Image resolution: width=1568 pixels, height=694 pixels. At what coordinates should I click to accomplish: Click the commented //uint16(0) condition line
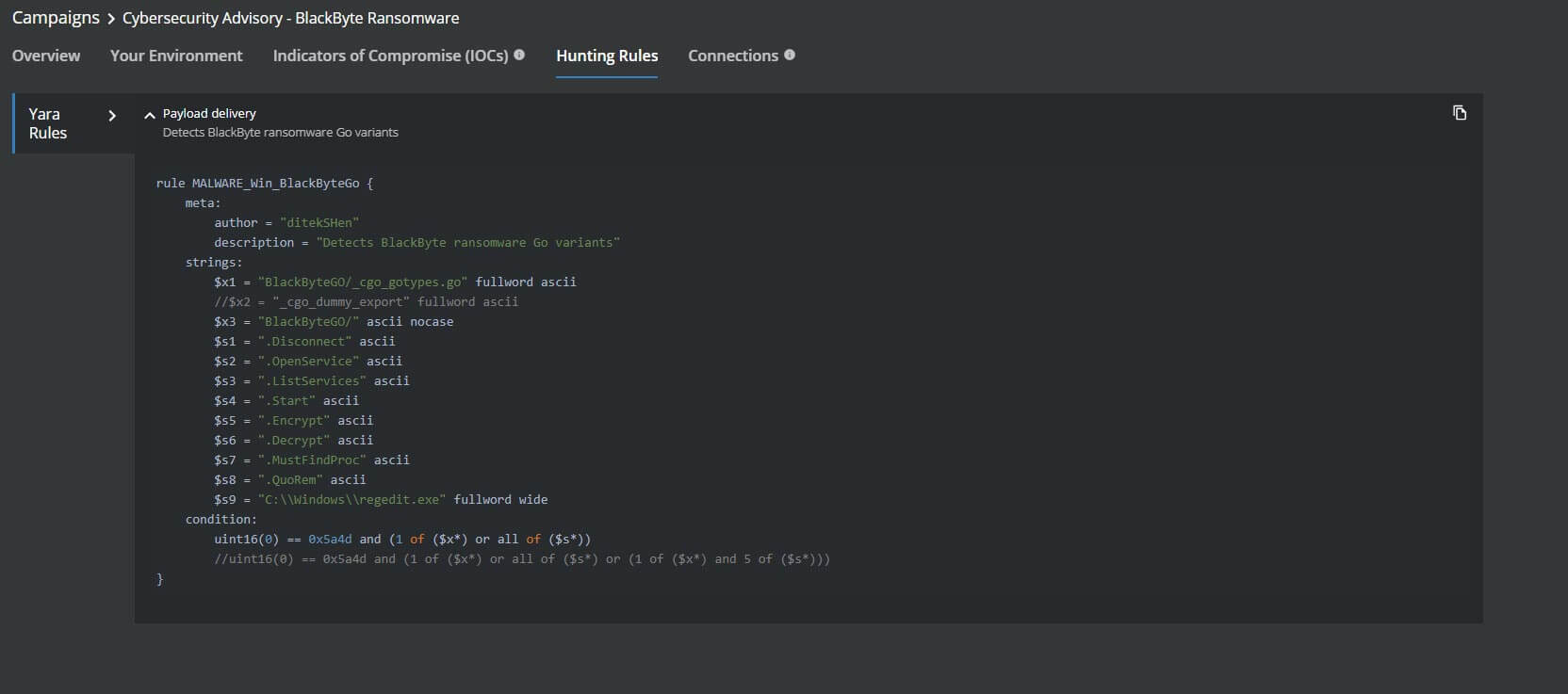pyautogui.click(x=522, y=559)
